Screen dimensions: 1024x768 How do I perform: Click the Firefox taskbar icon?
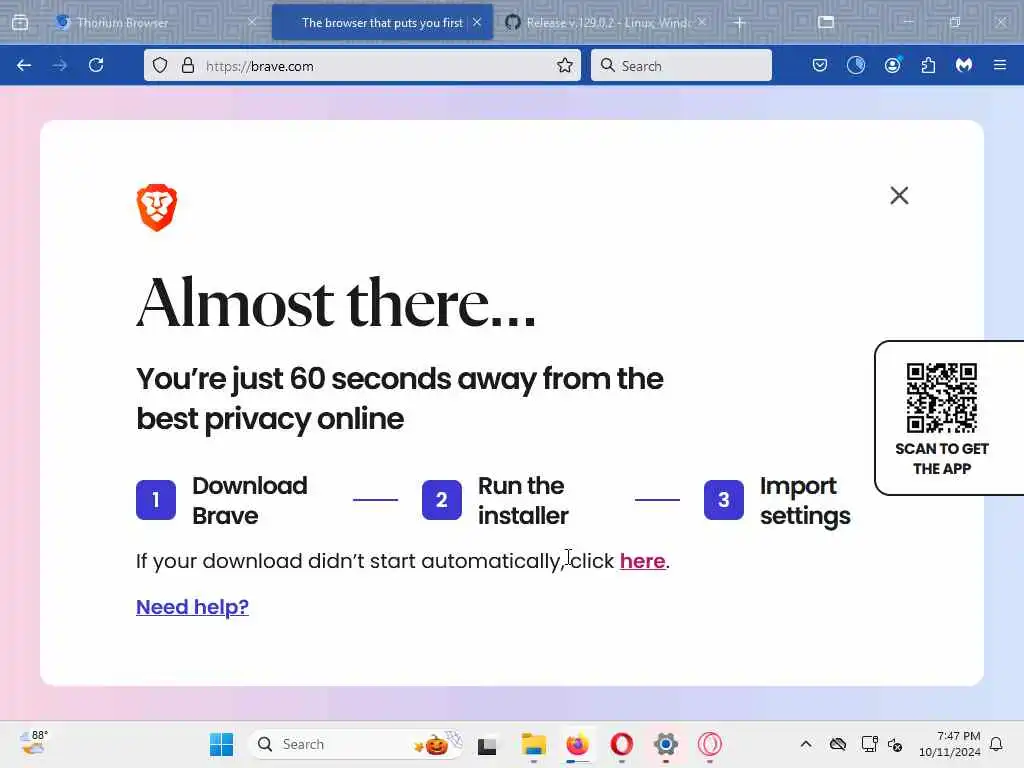(577, 744)
